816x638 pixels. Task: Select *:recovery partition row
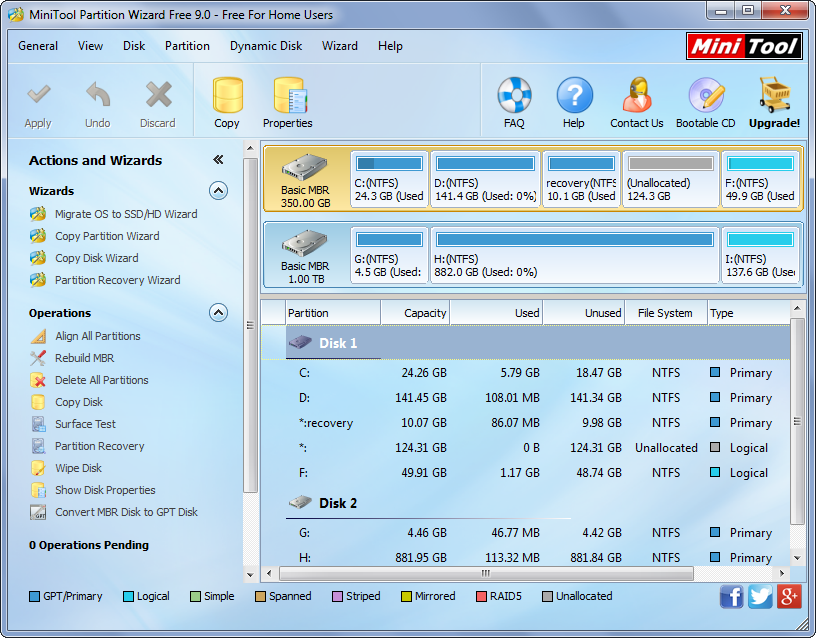click(526, 423)
